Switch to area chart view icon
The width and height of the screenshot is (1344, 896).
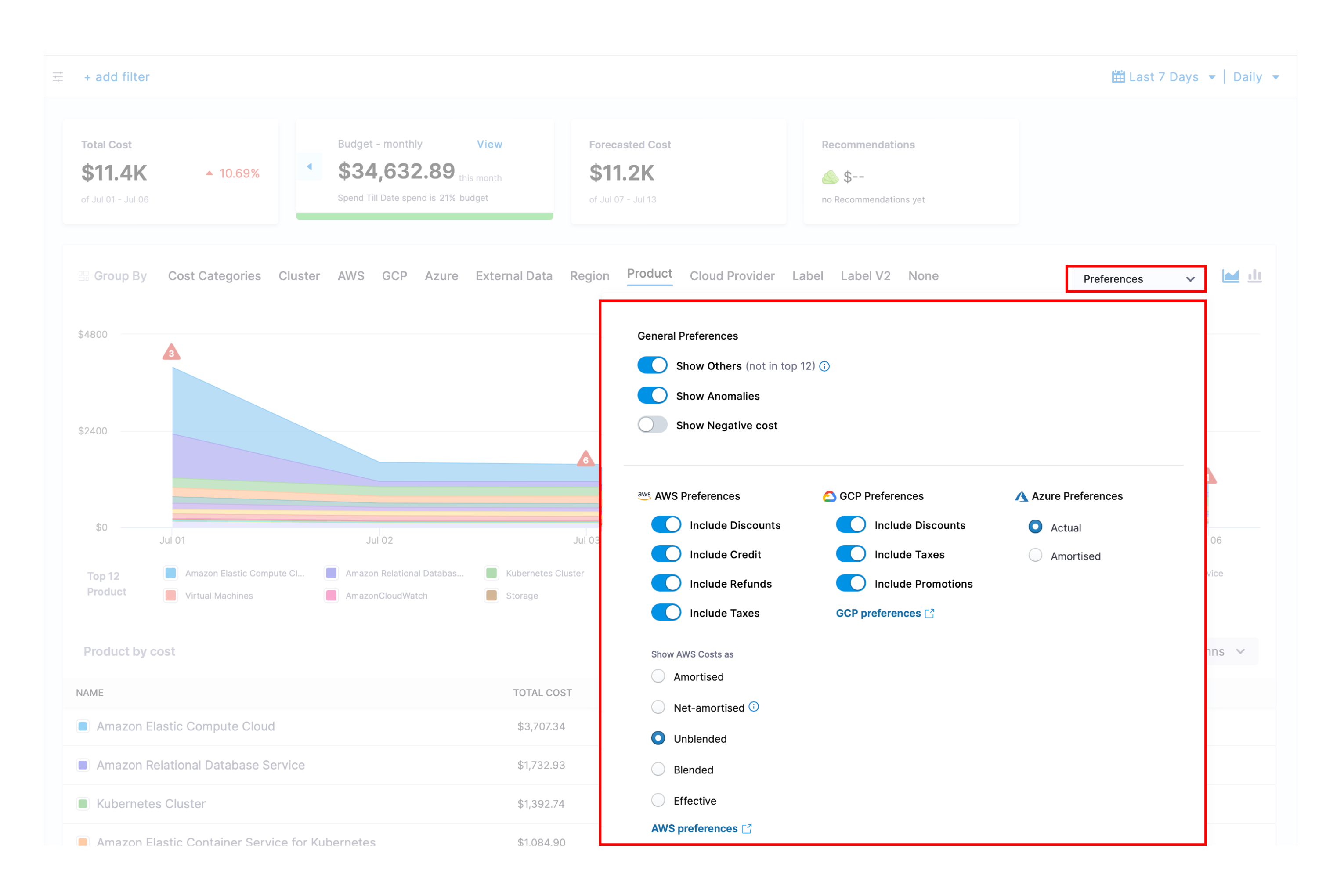pyautogui.click(x=1230, y=277)
